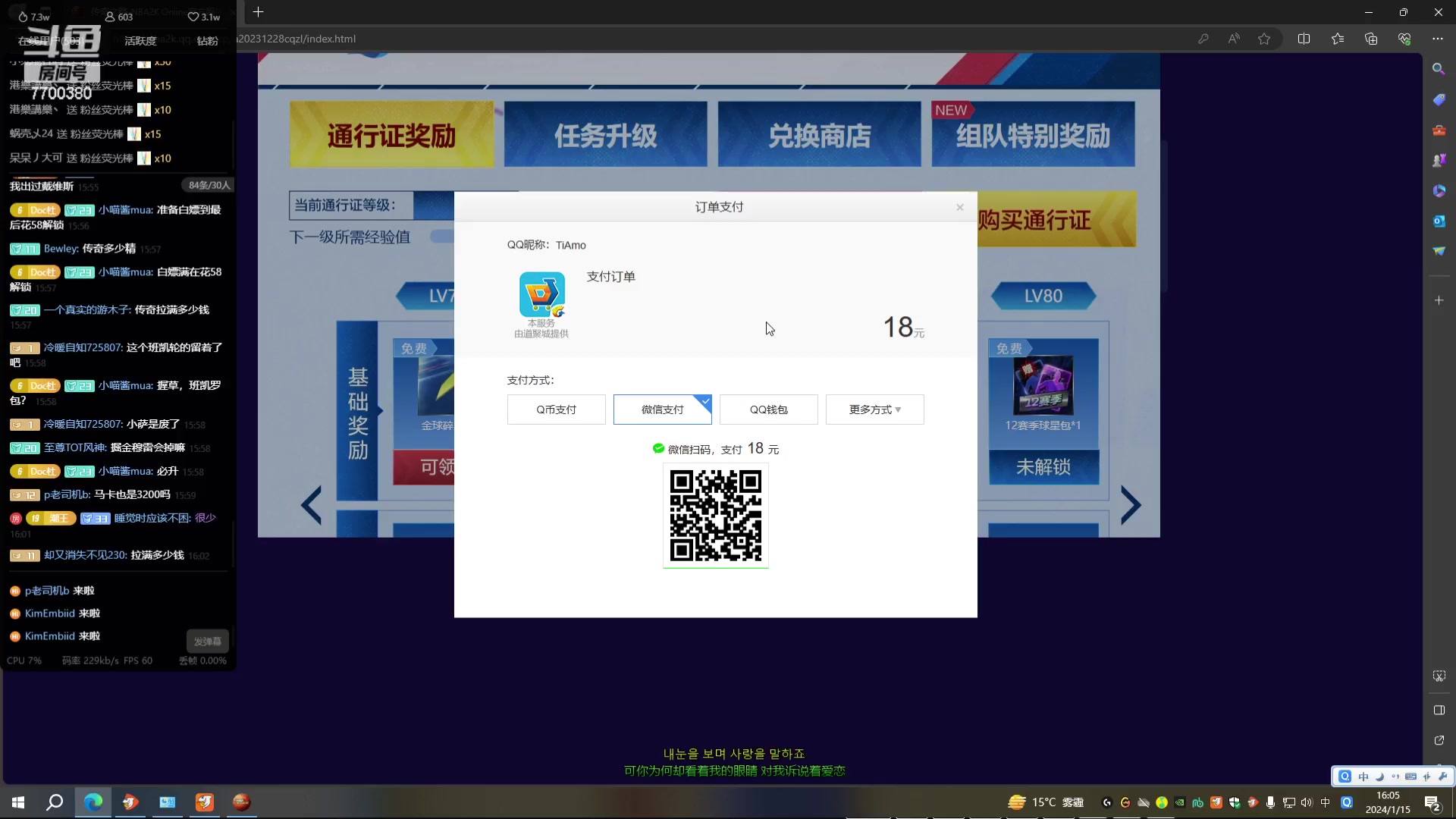Open a new browser tab
The image size is (1456, 819).
pyautogui.click(x=258, y=12)
